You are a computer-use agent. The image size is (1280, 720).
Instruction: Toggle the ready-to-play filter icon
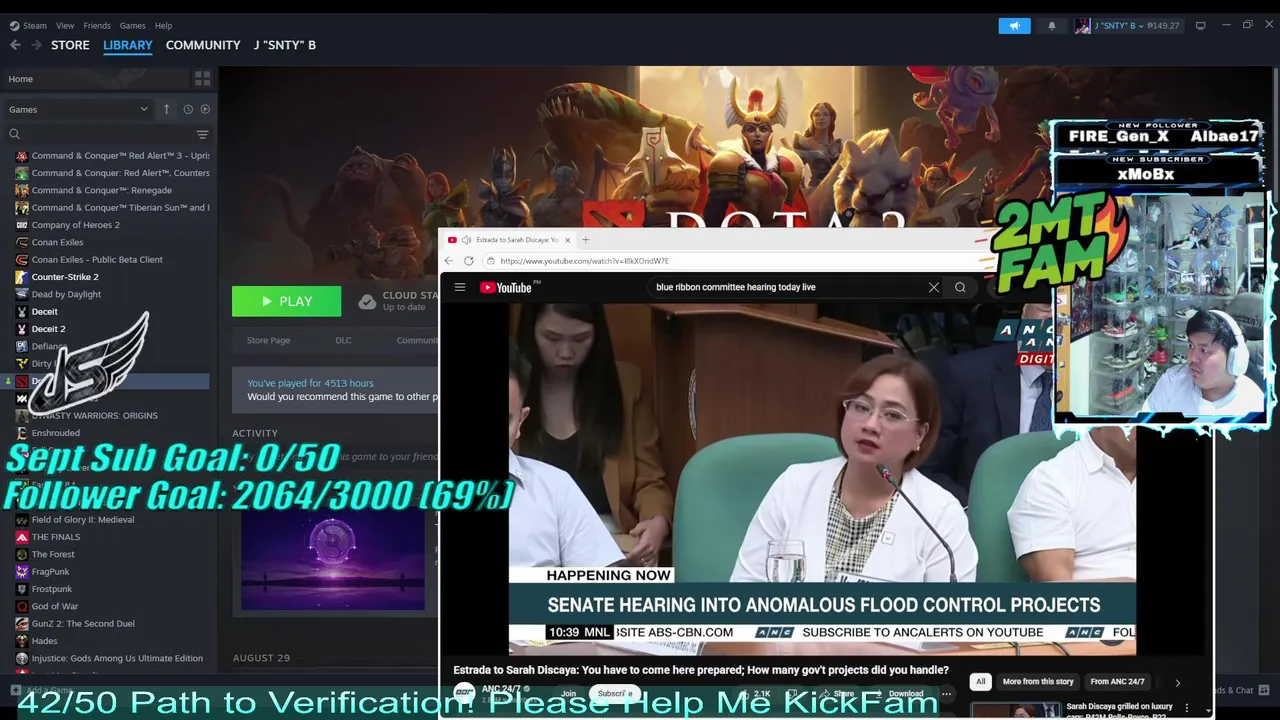pos(205,109)
